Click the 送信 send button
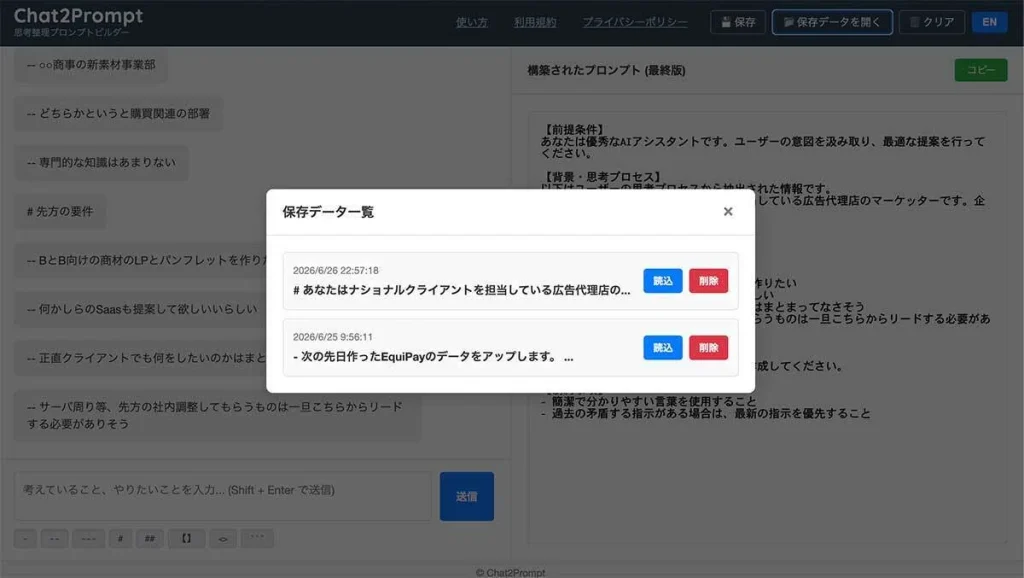This screenshot has width=1024, height=578. pyautogui.click(x=466, y=496)
